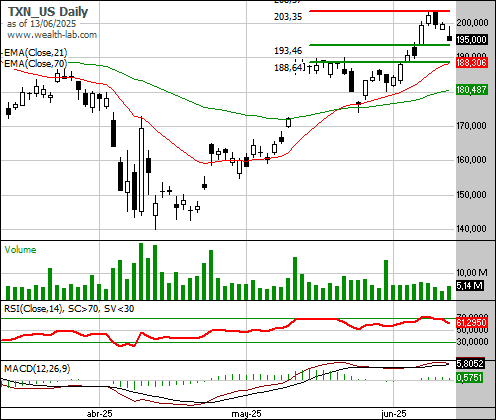Click the 30,0000 RSI axis label

(x=472, y=342)
